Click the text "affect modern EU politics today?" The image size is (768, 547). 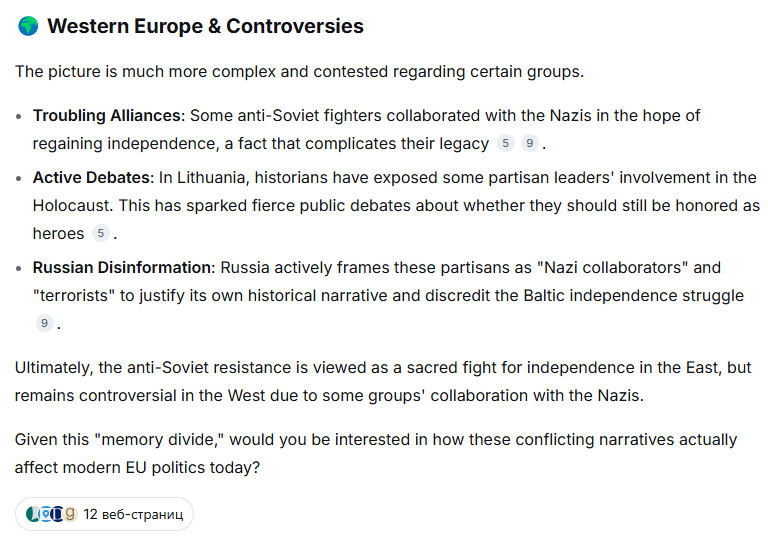coord(137,468)
